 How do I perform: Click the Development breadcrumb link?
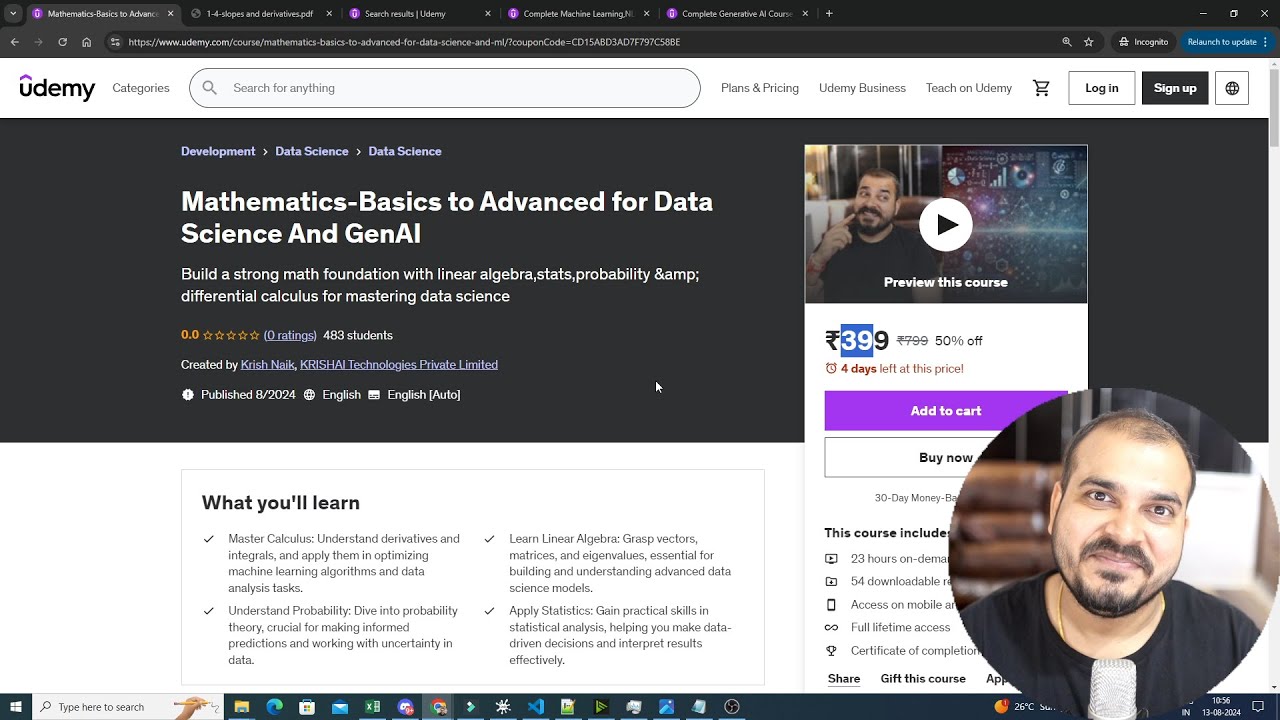(x=218, y=151)
